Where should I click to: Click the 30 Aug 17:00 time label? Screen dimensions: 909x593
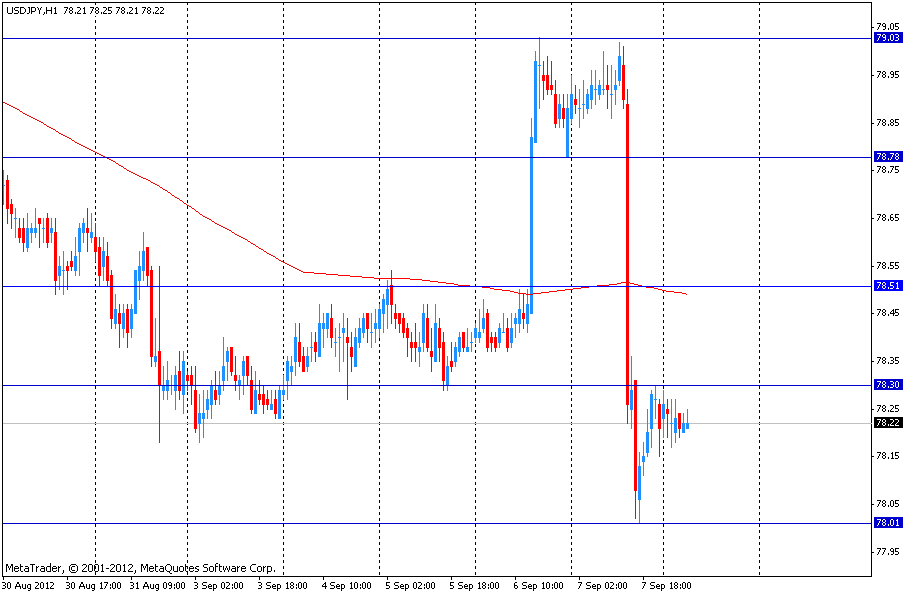click(93, 585)
